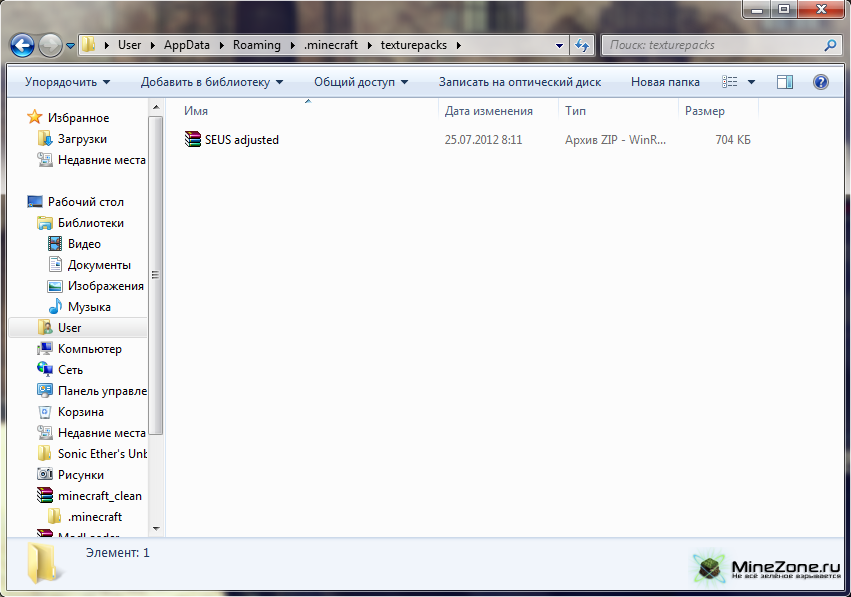The width and height of the screenshot is (851, 597).
Task: Open the address bar history dropdown
Action: click(x=559, y=45)
